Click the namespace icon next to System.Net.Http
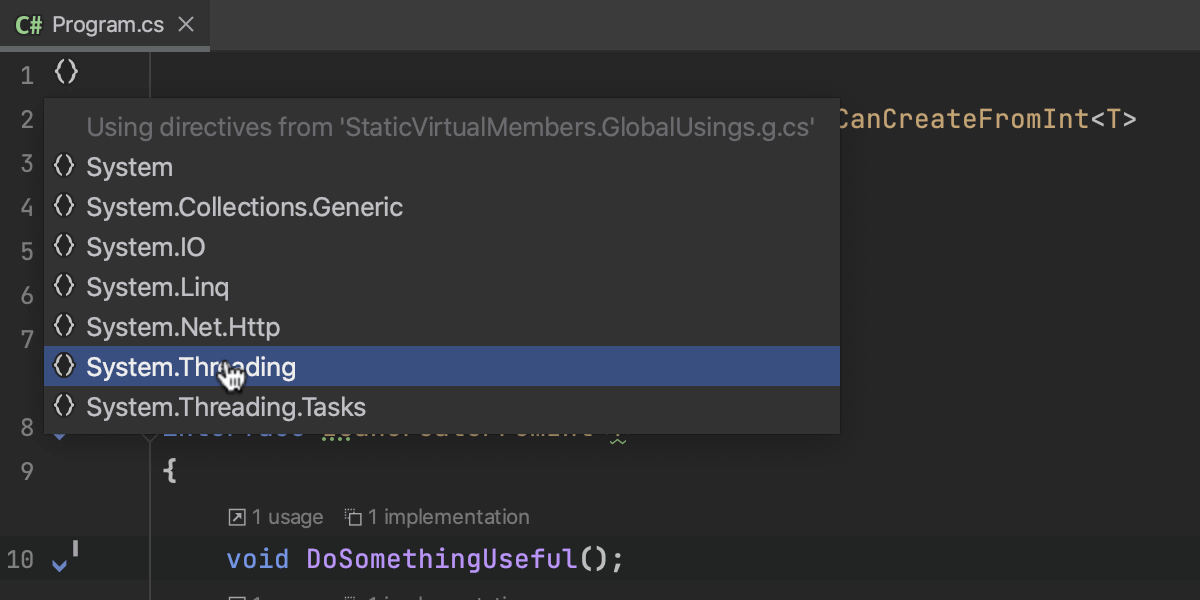Viewport: 1200px width, 600px height. 64,326
